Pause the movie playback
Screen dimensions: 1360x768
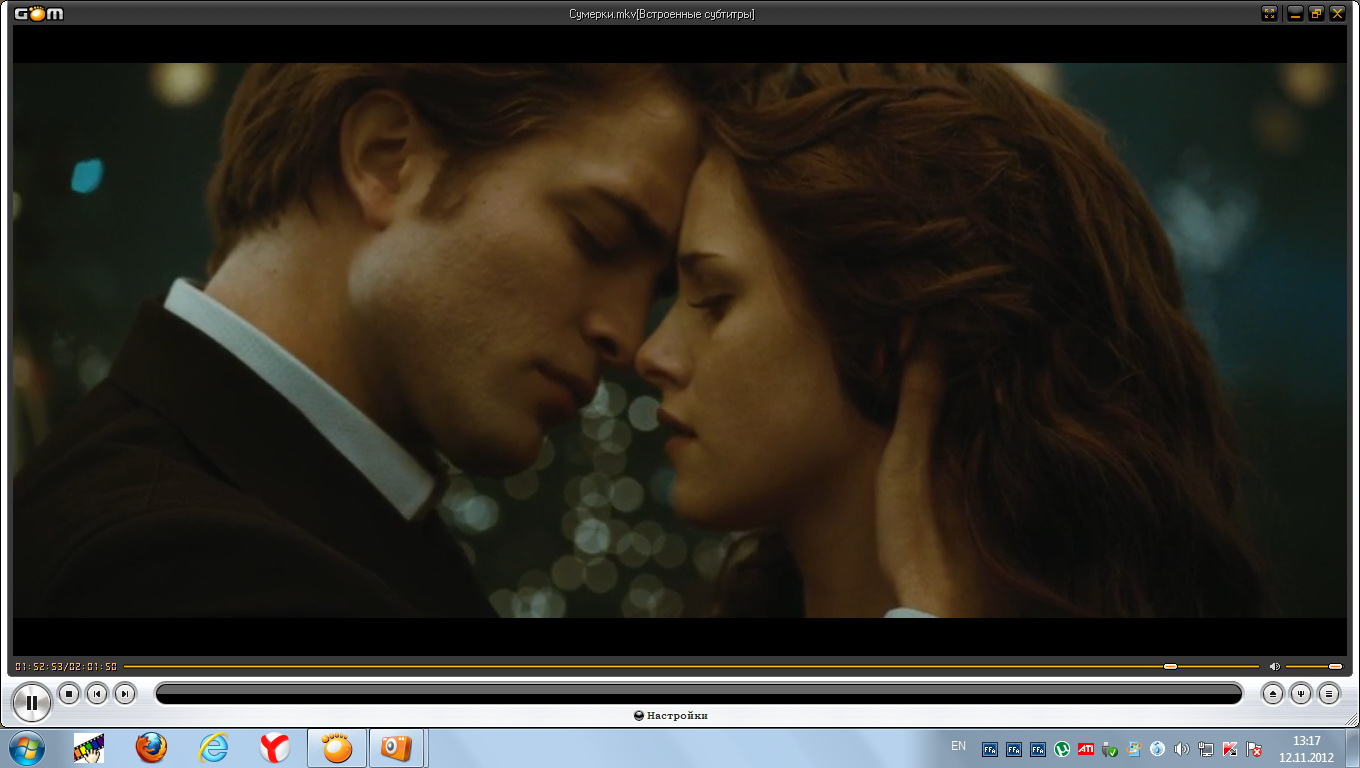point(31,703)
